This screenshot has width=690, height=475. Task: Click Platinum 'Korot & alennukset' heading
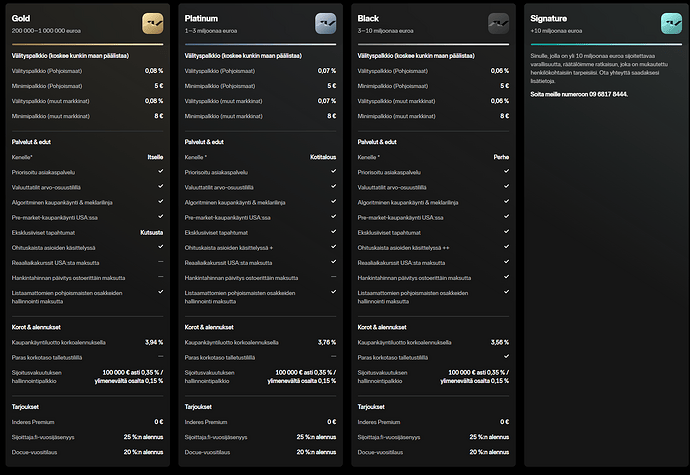pos(209,327)
